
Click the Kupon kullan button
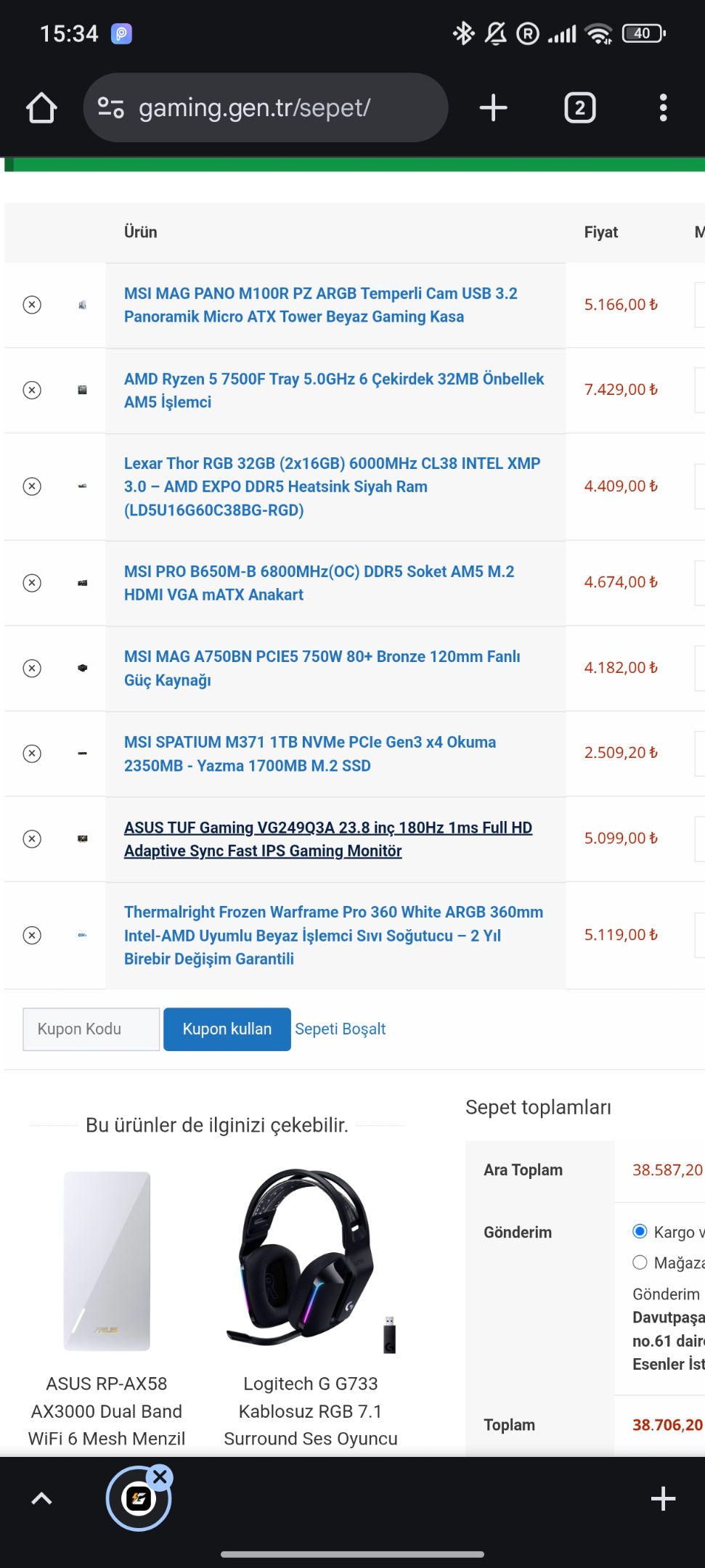227,1029
